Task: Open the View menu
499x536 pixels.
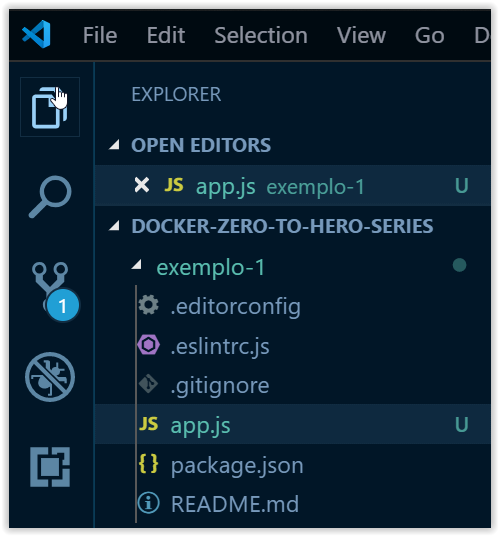Action: (x=361, y=35)
